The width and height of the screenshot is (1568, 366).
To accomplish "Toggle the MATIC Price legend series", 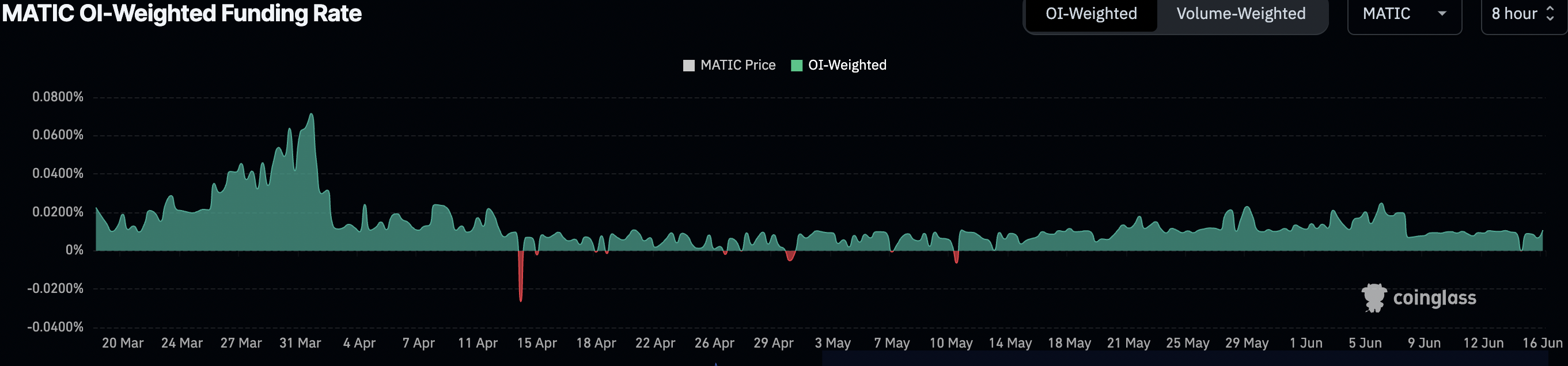I will point(729,65).
